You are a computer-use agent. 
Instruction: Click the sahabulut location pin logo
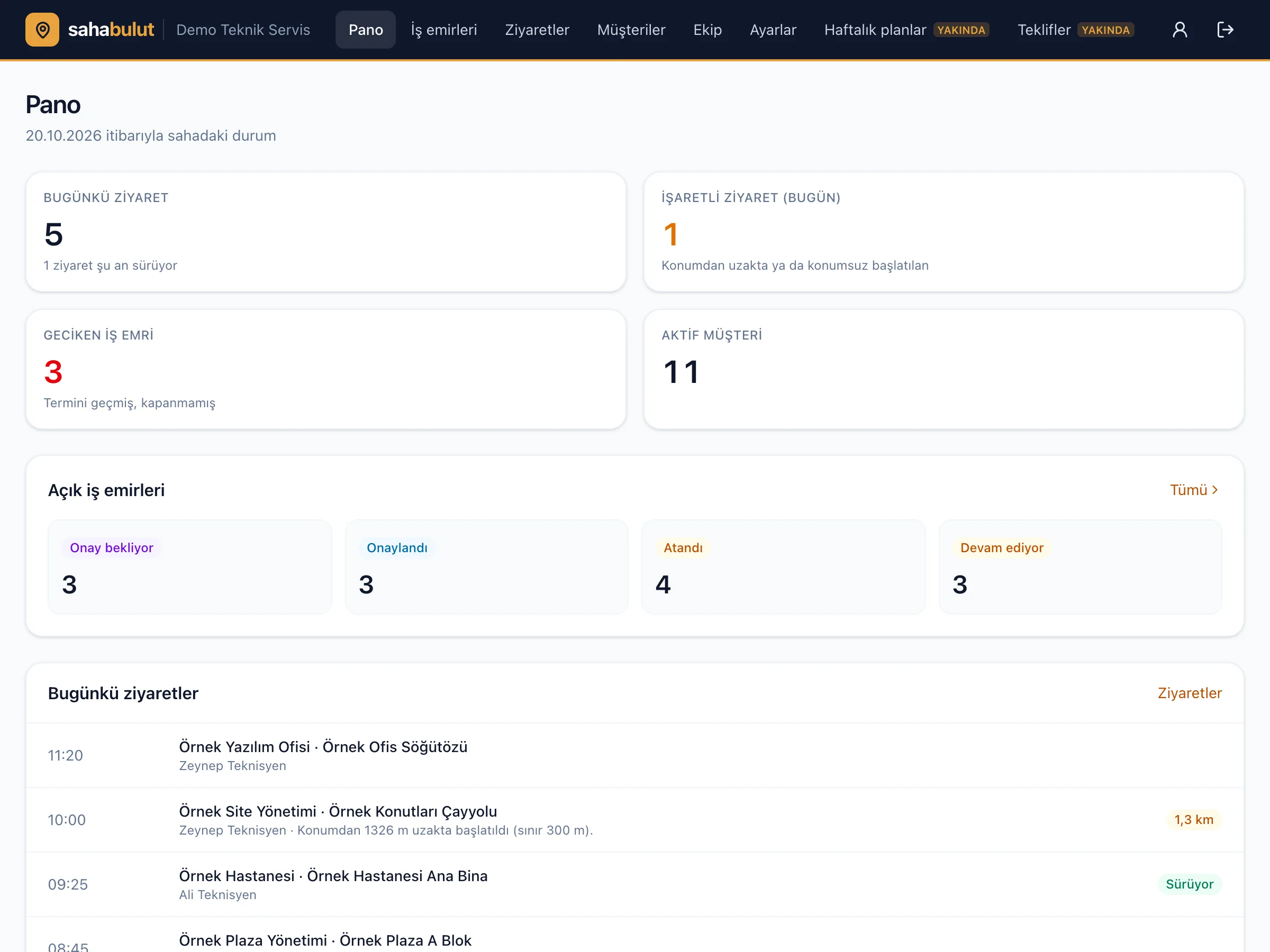42,29
